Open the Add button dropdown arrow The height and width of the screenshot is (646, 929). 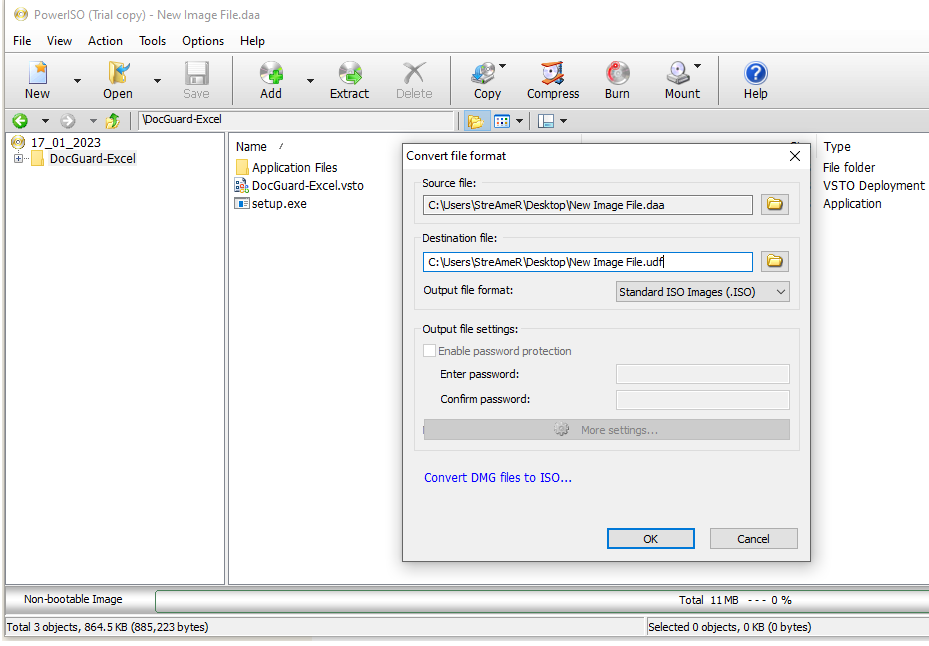[x=310, y=81]
